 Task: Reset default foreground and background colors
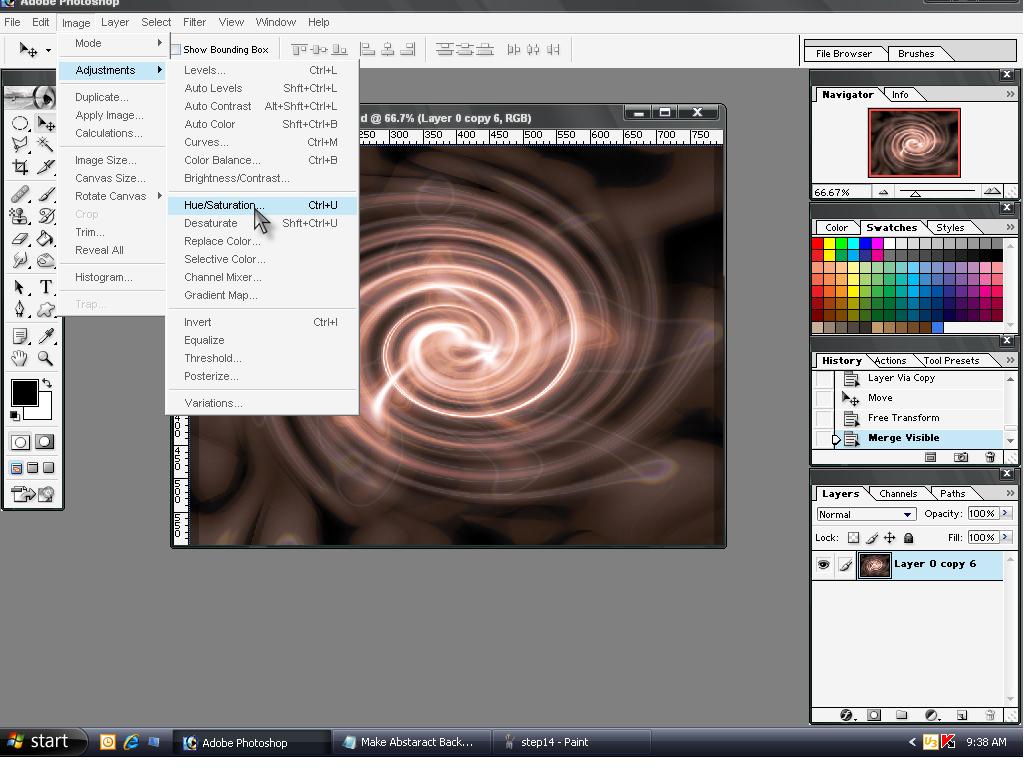coord(15,415)
